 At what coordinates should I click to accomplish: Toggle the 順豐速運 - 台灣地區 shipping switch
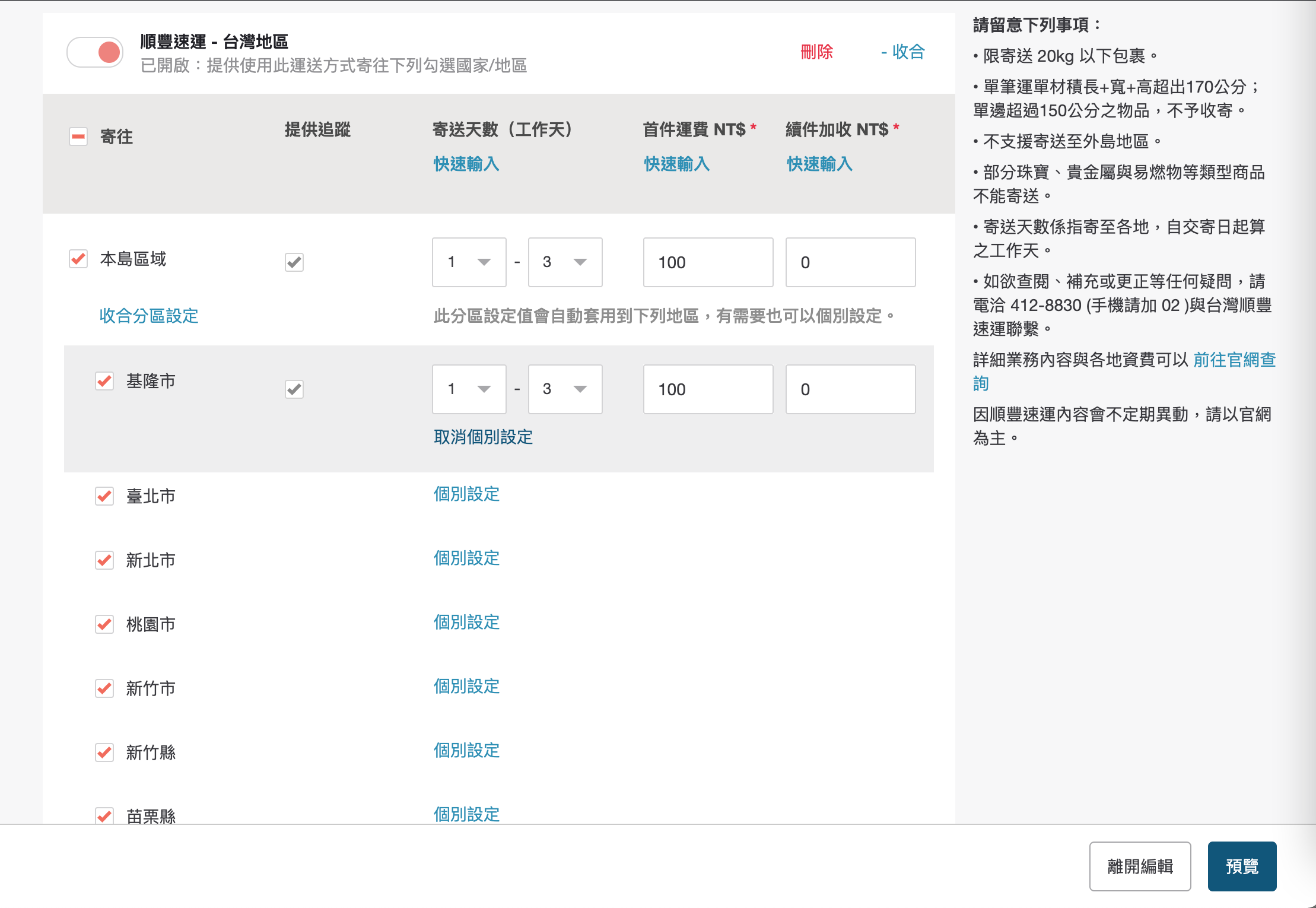pos(95,52)
